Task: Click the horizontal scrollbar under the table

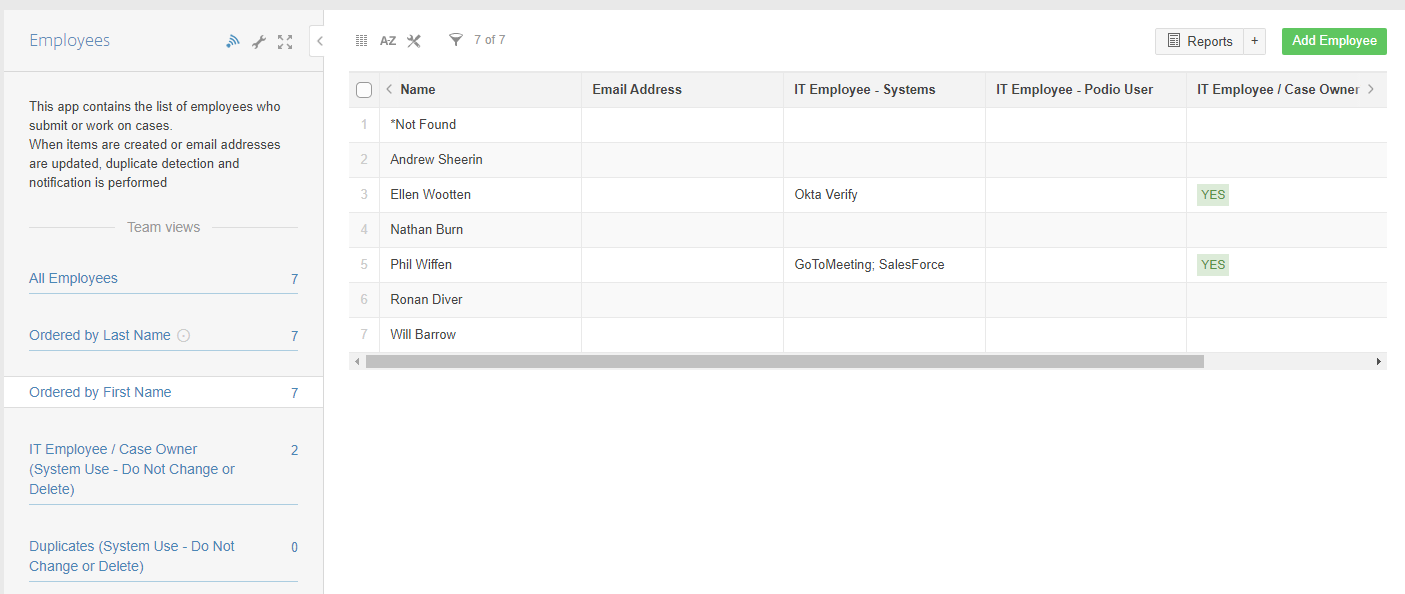Action: [x=784, y=361]
